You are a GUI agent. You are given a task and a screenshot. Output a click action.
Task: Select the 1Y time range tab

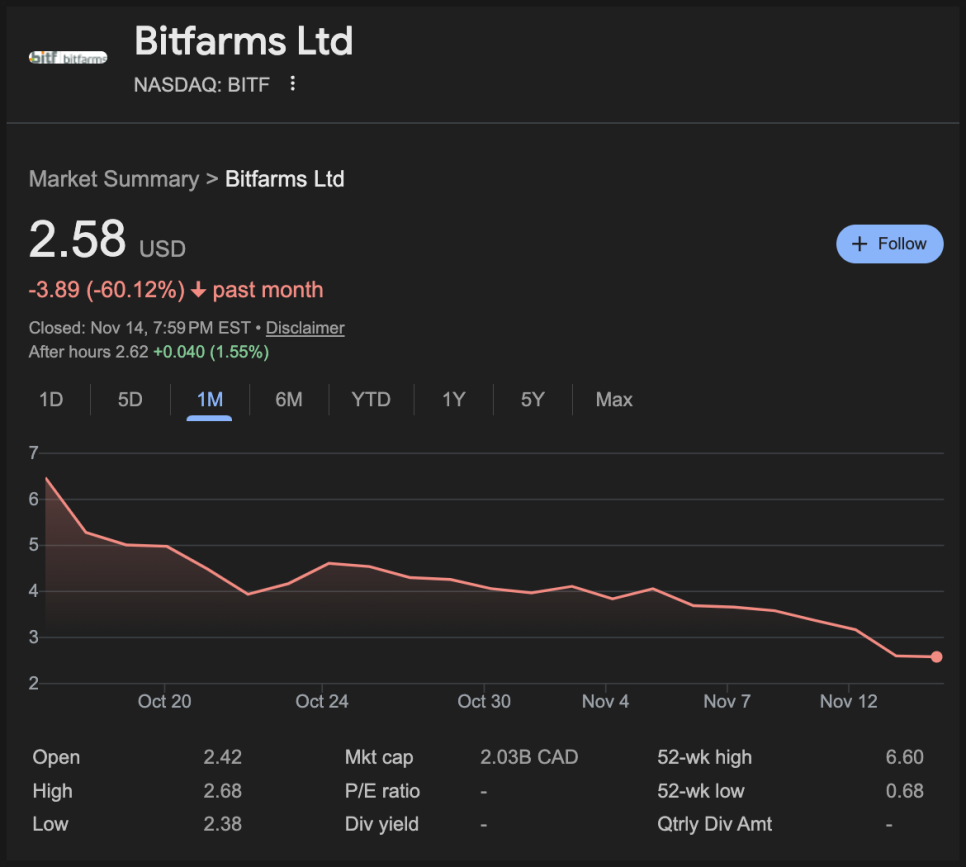(x=454, y=400)
